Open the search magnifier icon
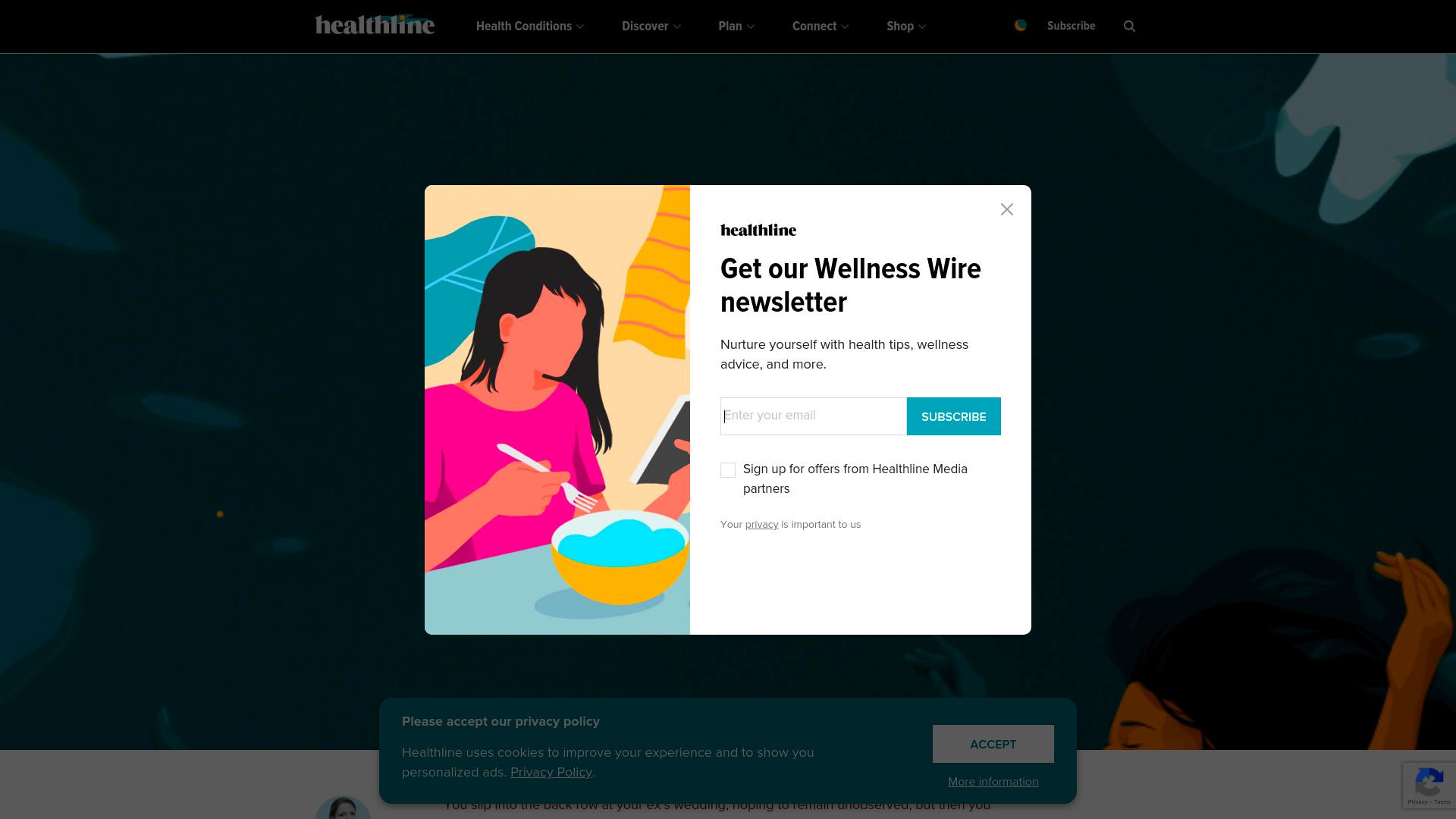 point(1129,27)
